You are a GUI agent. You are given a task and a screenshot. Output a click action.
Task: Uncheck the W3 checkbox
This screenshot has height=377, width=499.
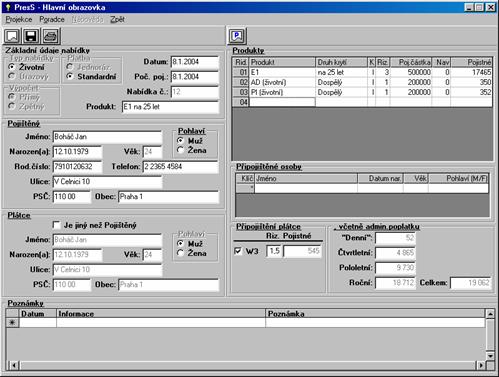click(x=238, y=251)
